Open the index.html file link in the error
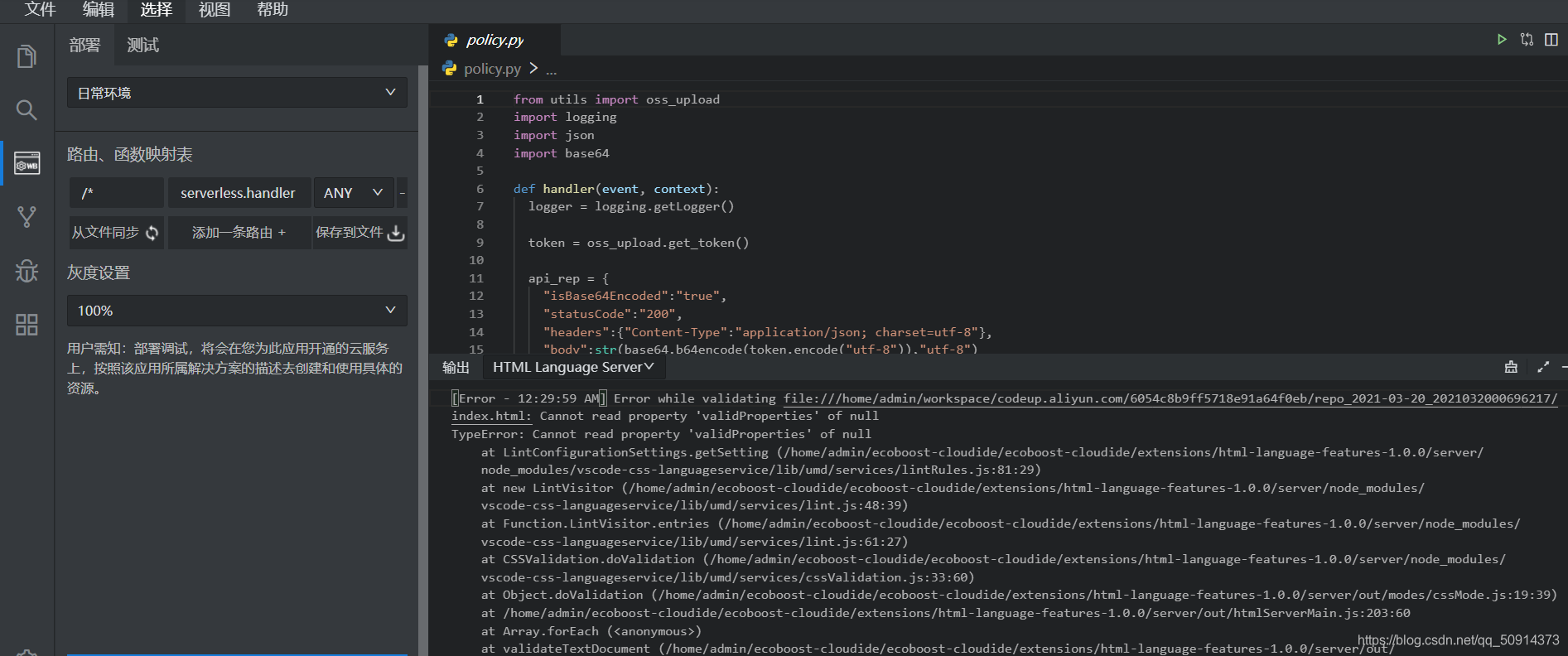 pos(491,416)
